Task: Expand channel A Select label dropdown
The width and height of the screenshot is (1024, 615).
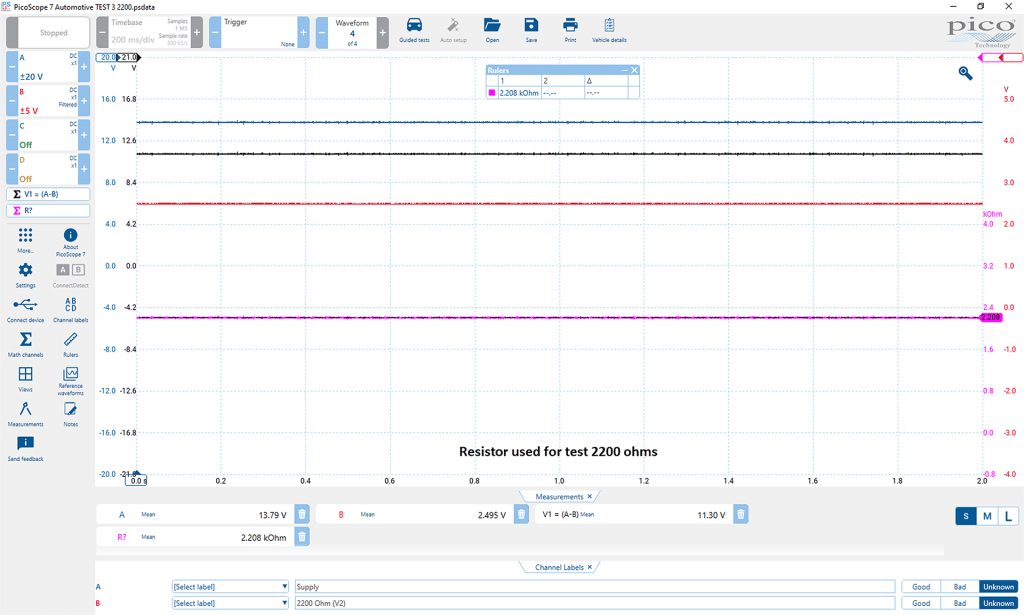Action: tap(230, 586)
